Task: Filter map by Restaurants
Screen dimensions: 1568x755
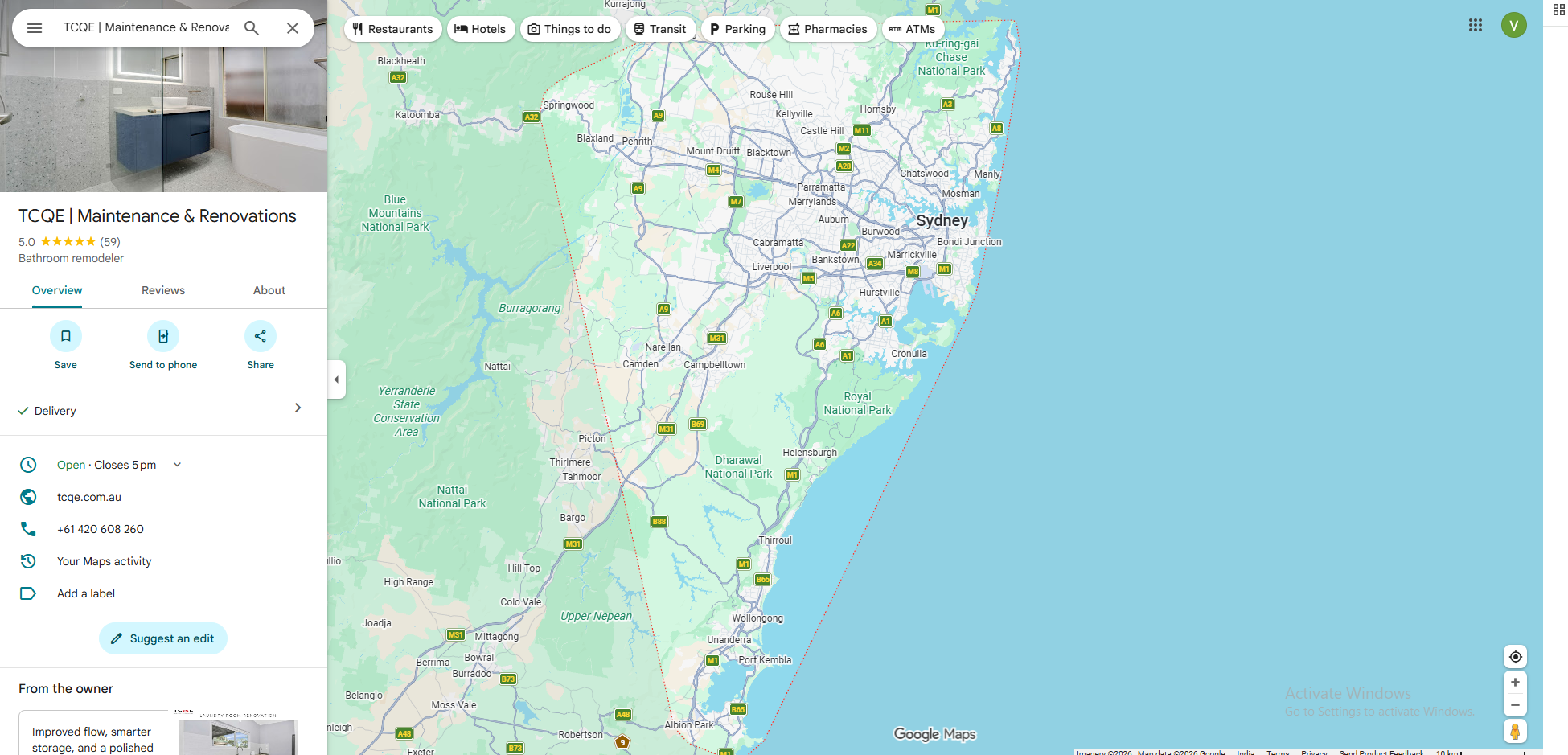Action: click(x=392, y=29)
